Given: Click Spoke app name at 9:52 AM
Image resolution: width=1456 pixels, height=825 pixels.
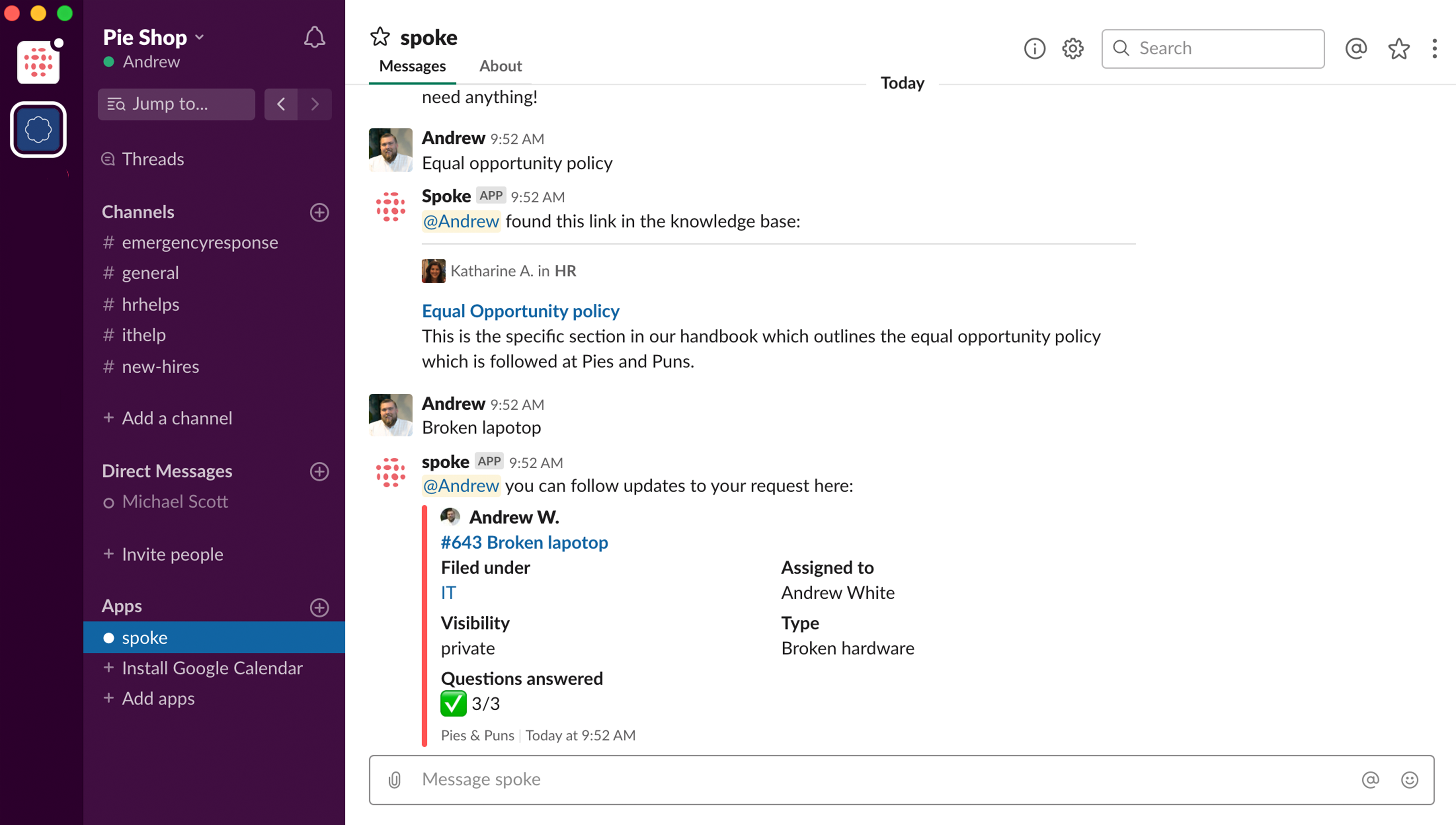Looking at the screenshot, I should pyautogui.click(x=446, y=196).
